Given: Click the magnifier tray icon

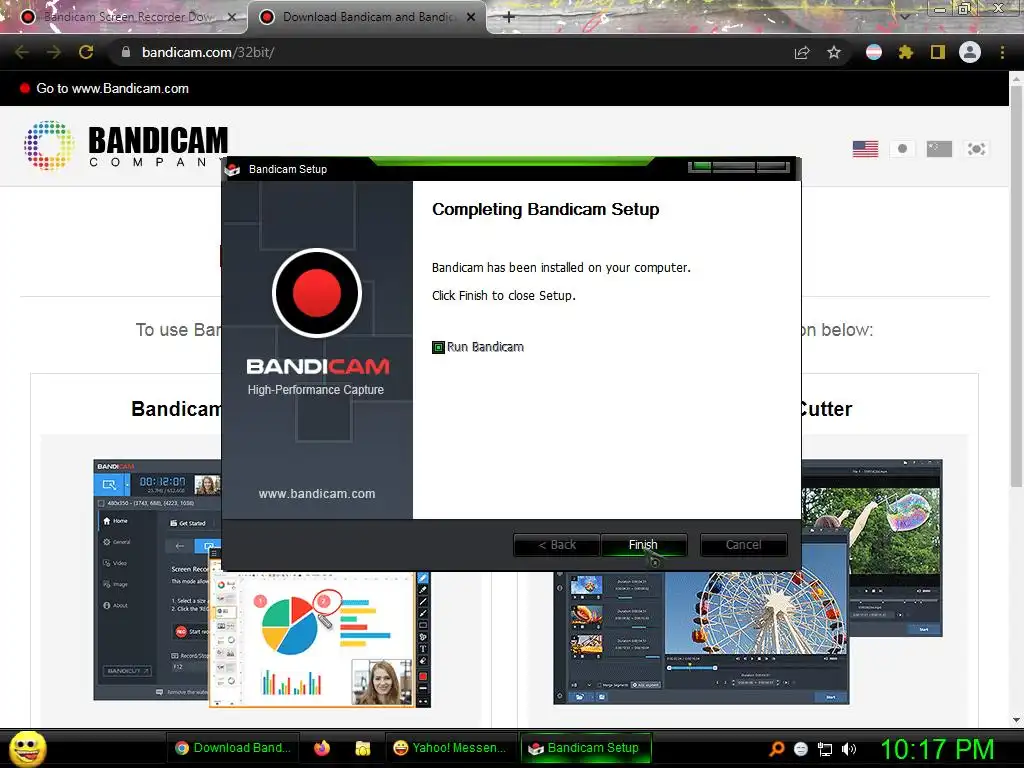Looking at the screenshot, I should pos(776,749).
